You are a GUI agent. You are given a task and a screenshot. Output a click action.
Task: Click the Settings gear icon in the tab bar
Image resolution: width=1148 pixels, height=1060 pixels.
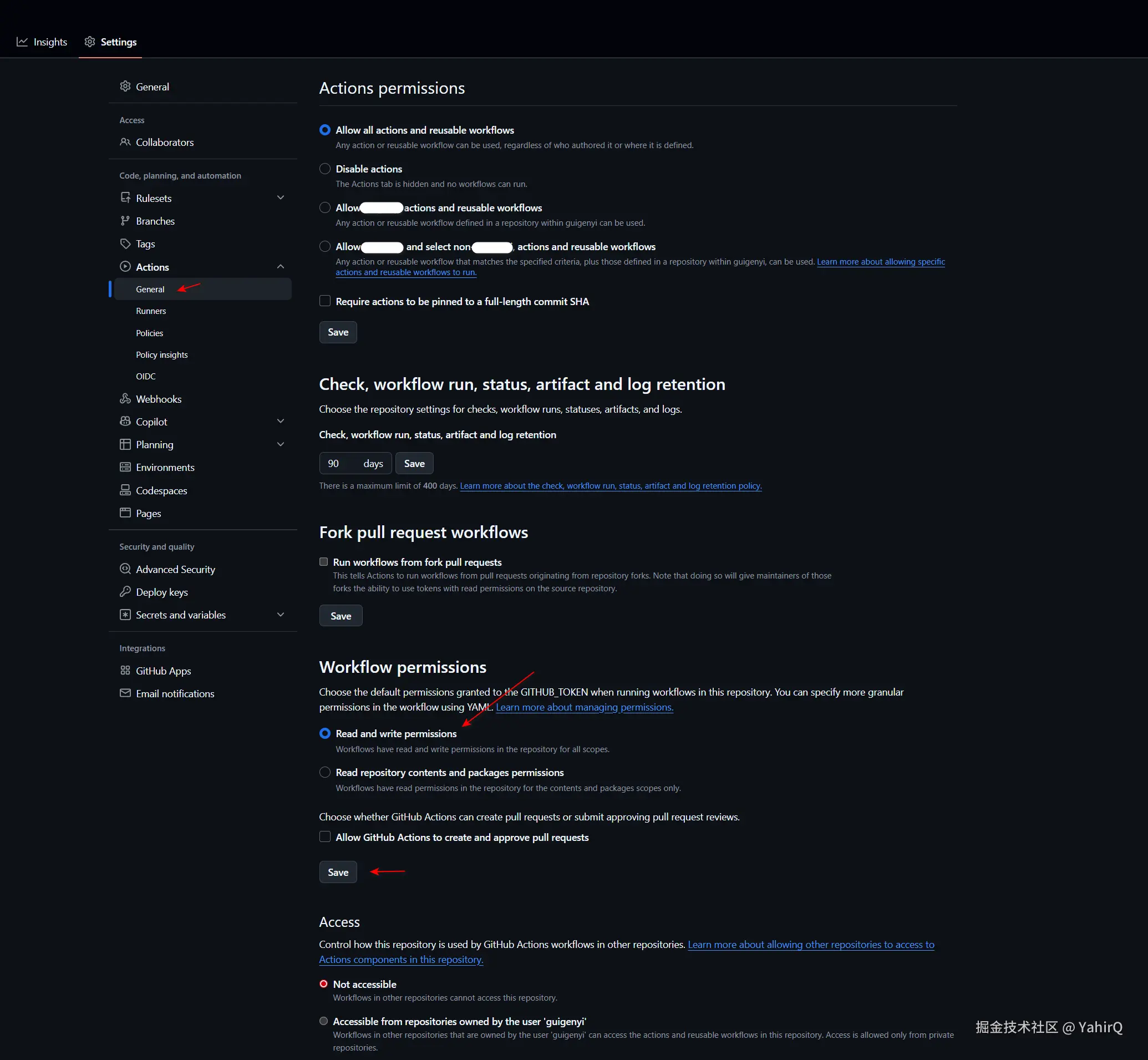tap(89, 41)
